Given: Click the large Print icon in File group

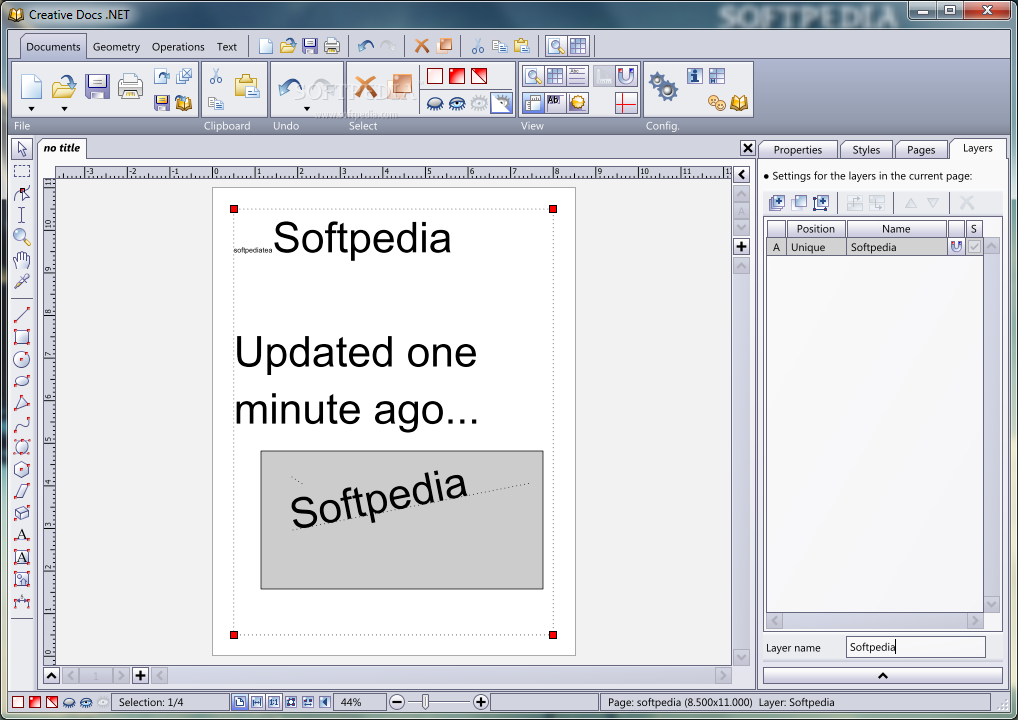Looking at the screenshot, I should [130, 86].
